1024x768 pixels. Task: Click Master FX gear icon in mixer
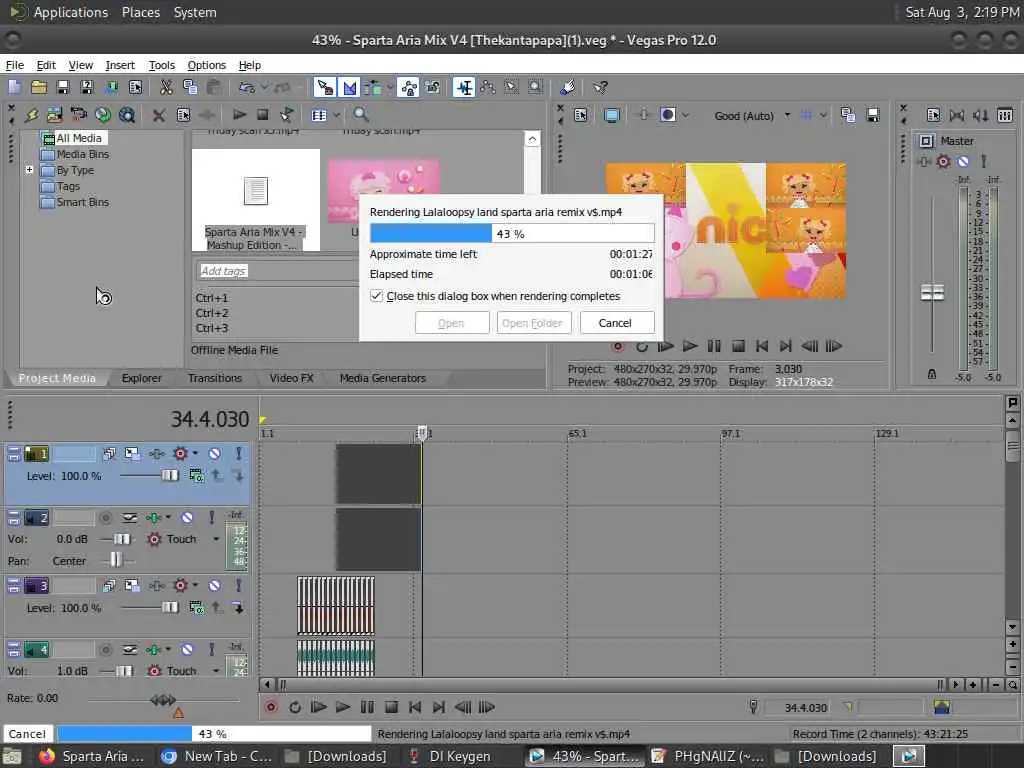943,161
